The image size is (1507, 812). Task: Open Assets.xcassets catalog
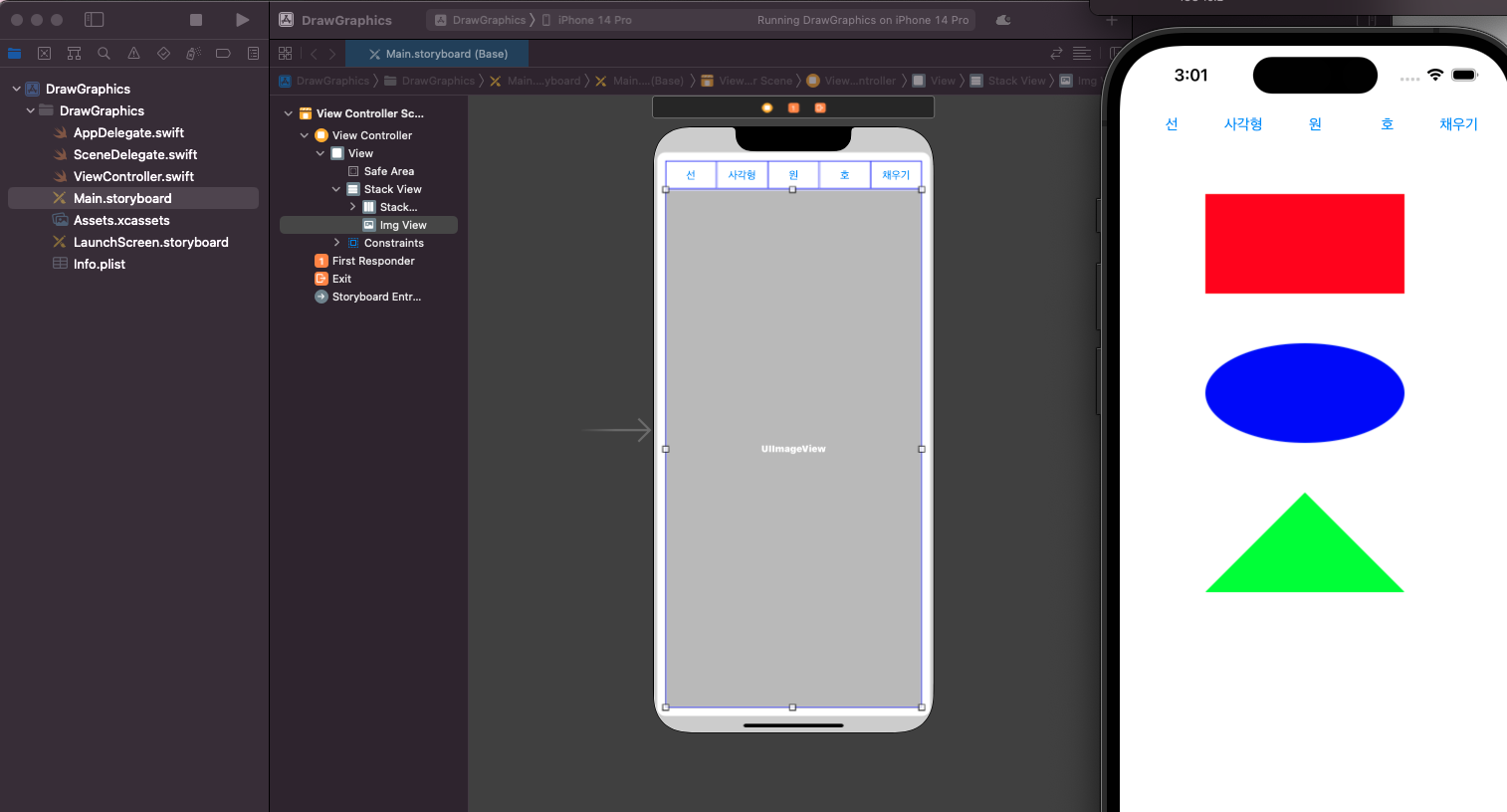click(121, 220)
